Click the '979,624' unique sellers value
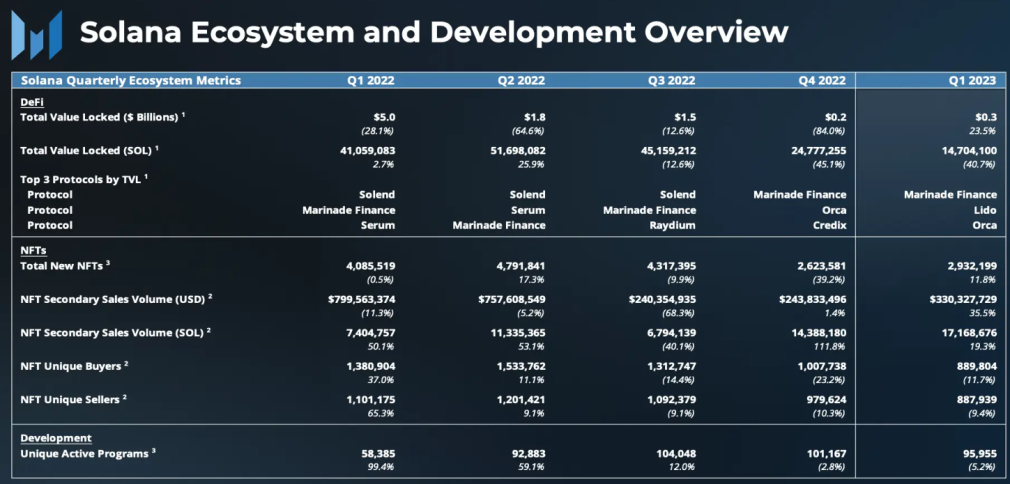 click(826, 400)
